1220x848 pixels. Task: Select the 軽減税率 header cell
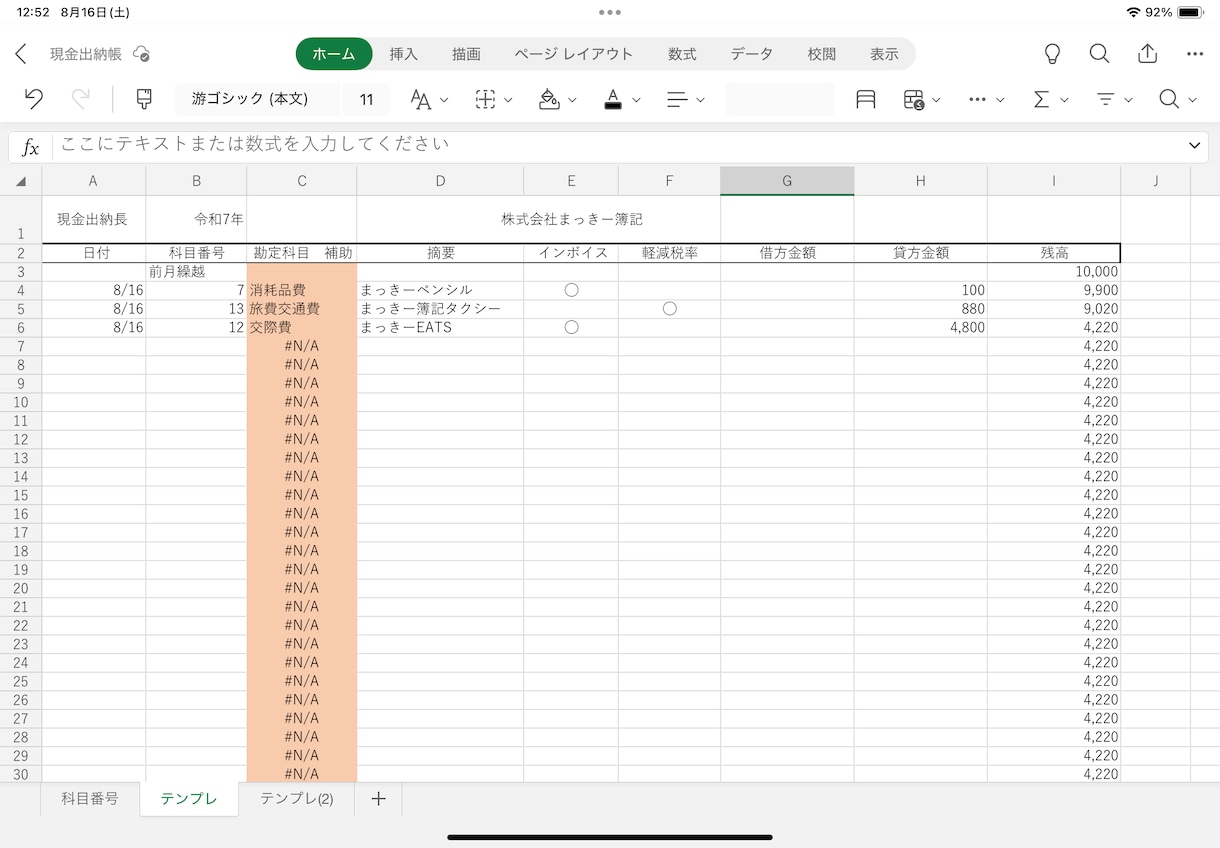pos(670,253)
